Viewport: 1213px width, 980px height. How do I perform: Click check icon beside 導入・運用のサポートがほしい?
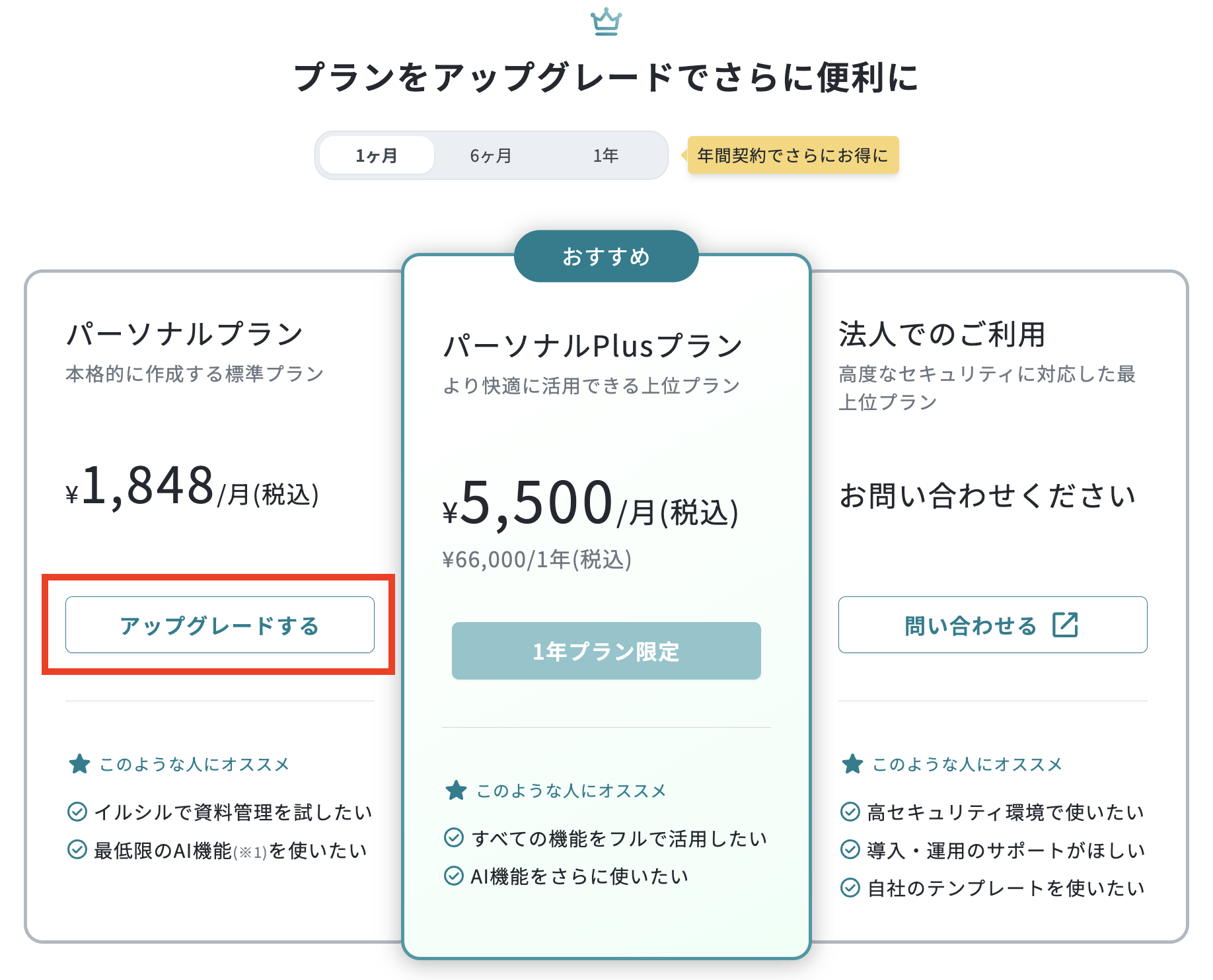tap(850, 850)
